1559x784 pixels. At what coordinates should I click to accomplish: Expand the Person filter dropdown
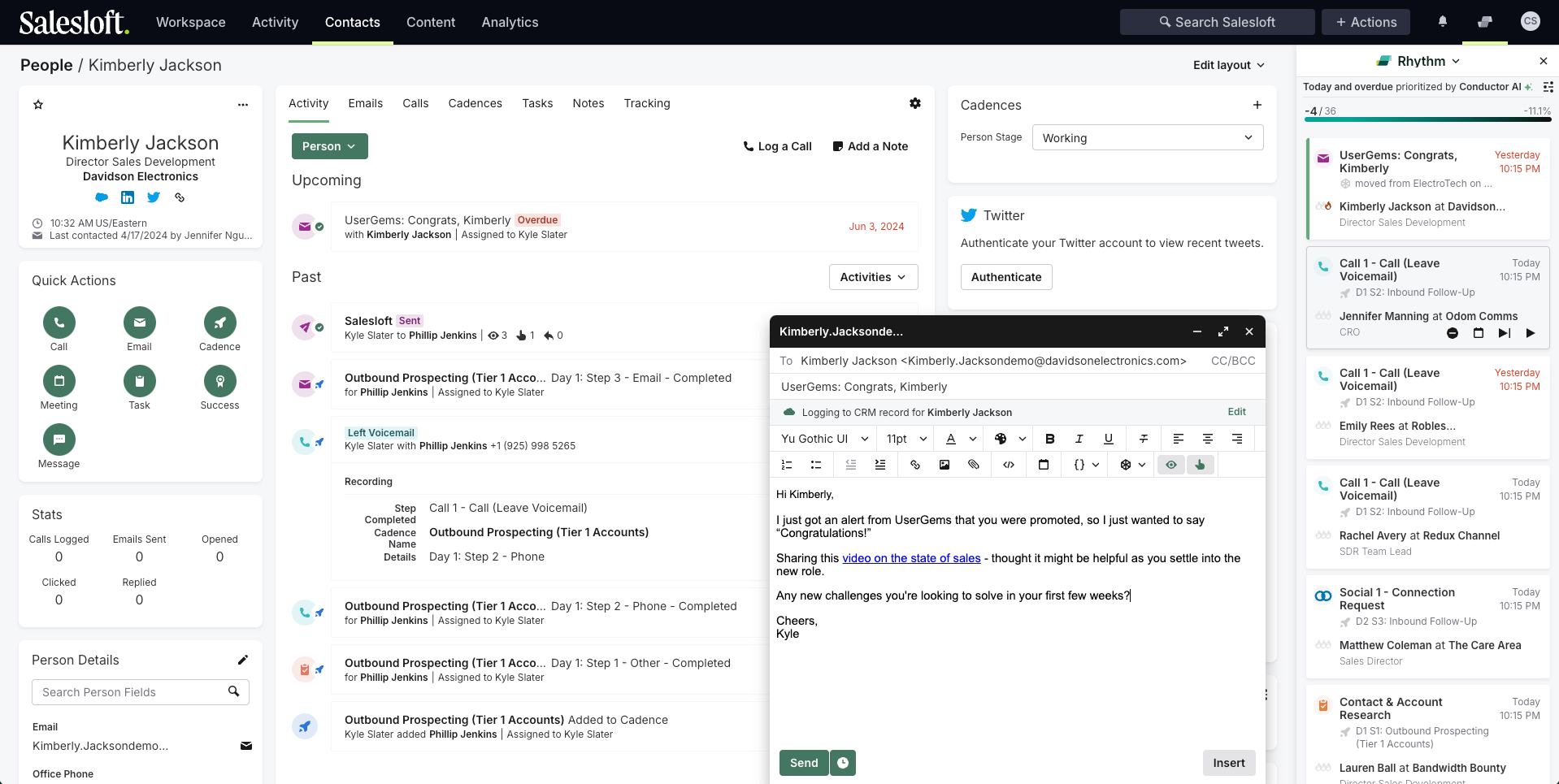click(x=329, y=146)
